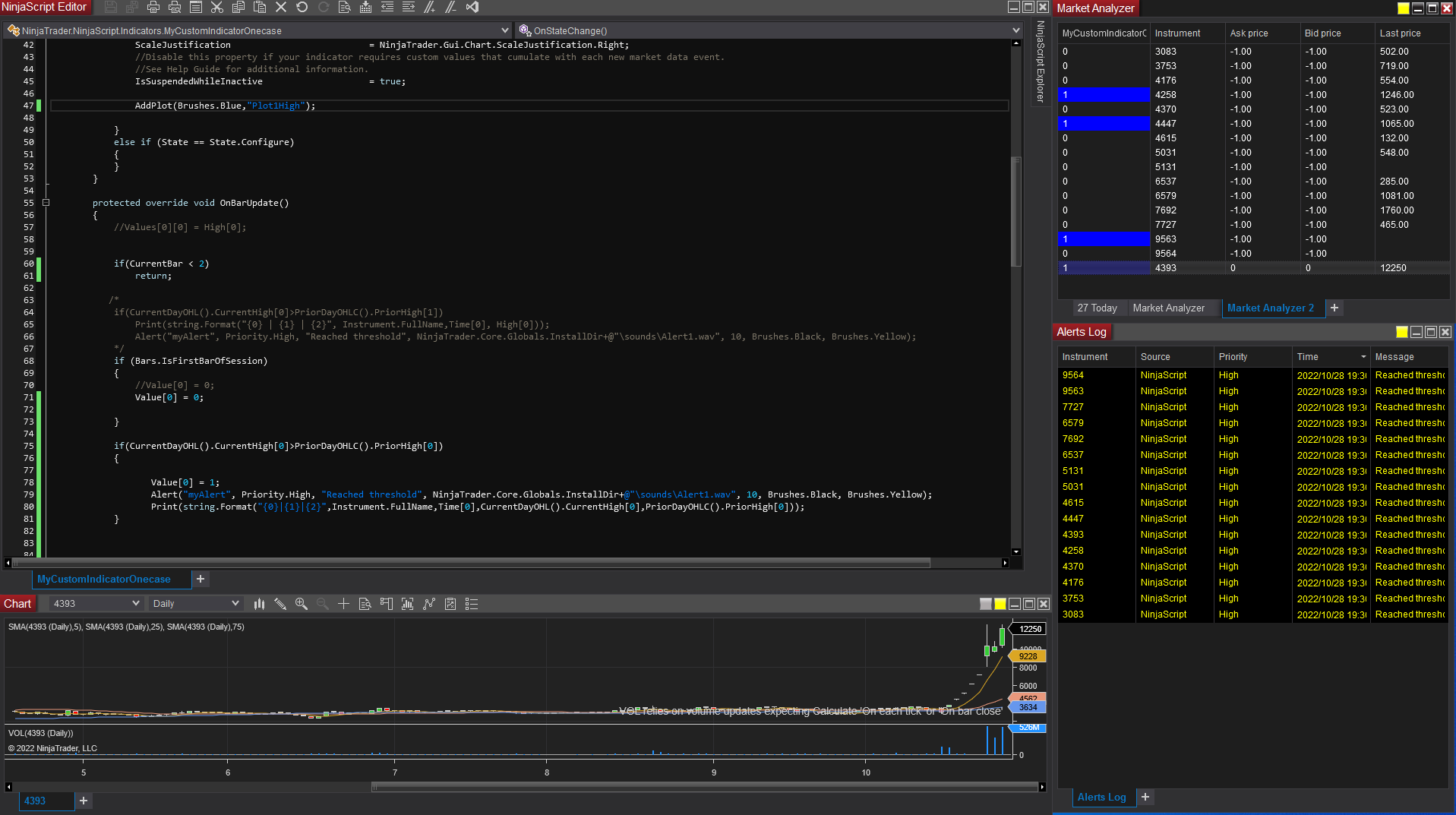
Task: Click yellow link button in Alerts Log
Action: (x=1402, y=332)
